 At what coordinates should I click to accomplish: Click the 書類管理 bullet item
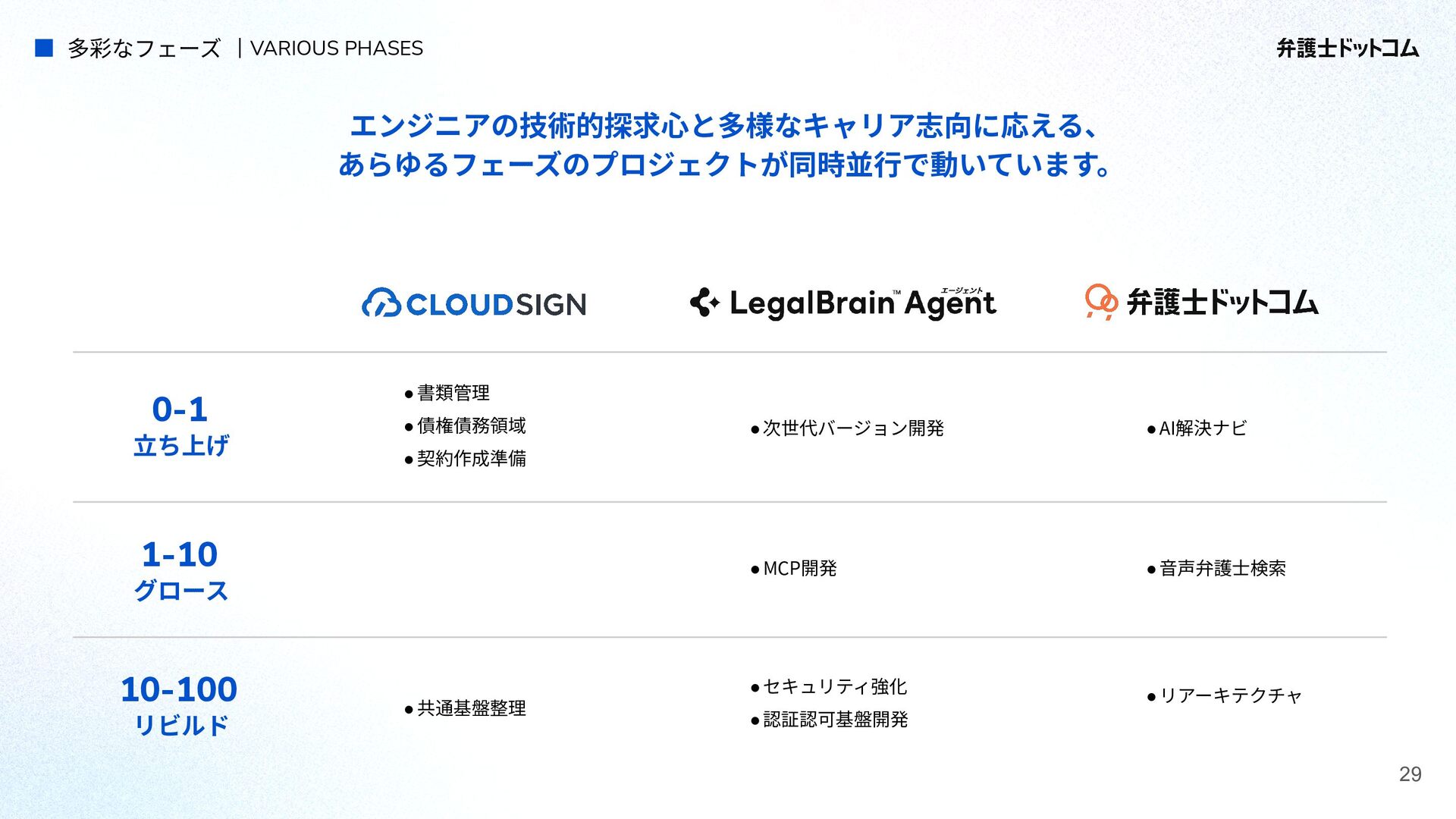[453, 393]
